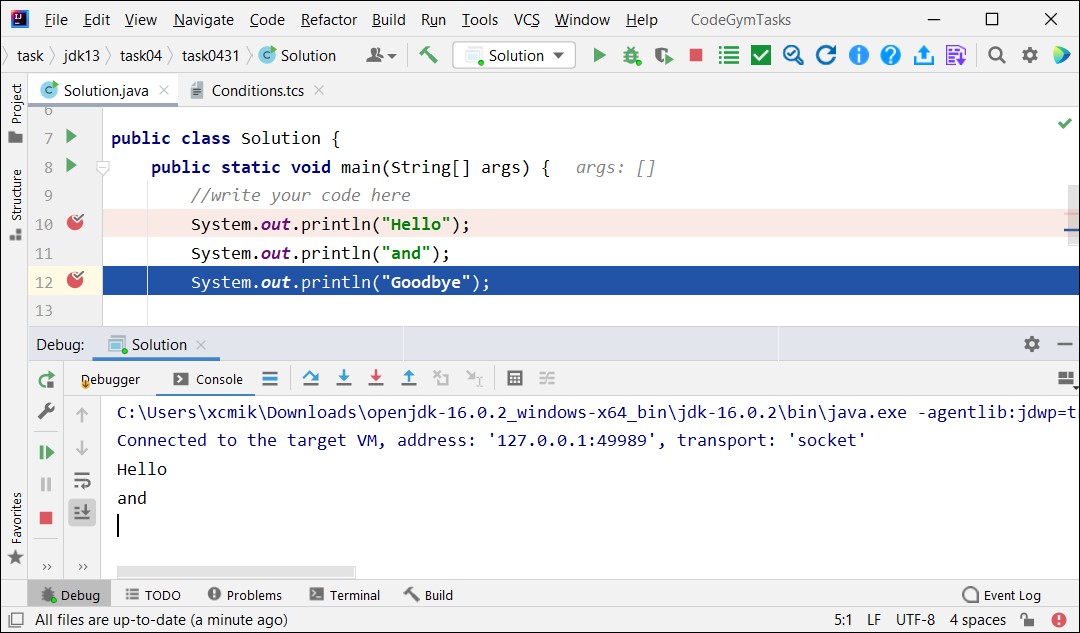The image size is (1080, 633).
Task: Switch to the Debugger tab
Action: point(110,379)
